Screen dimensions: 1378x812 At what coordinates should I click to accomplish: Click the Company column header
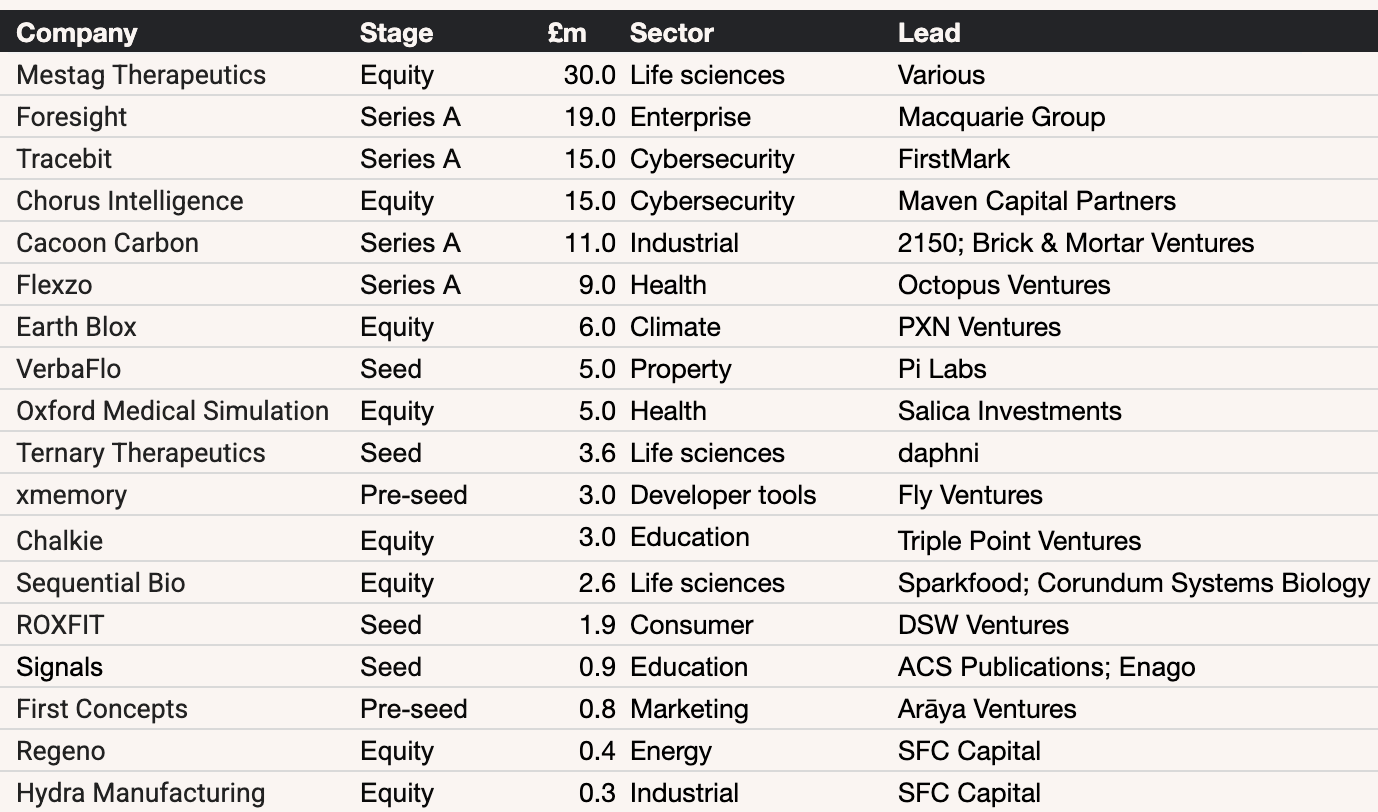[77, 33]
